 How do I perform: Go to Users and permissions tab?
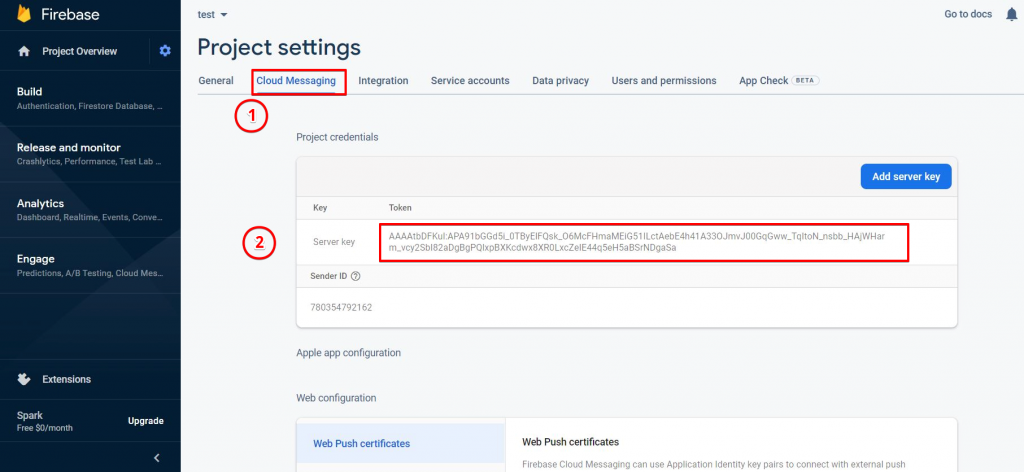(664, 81)
